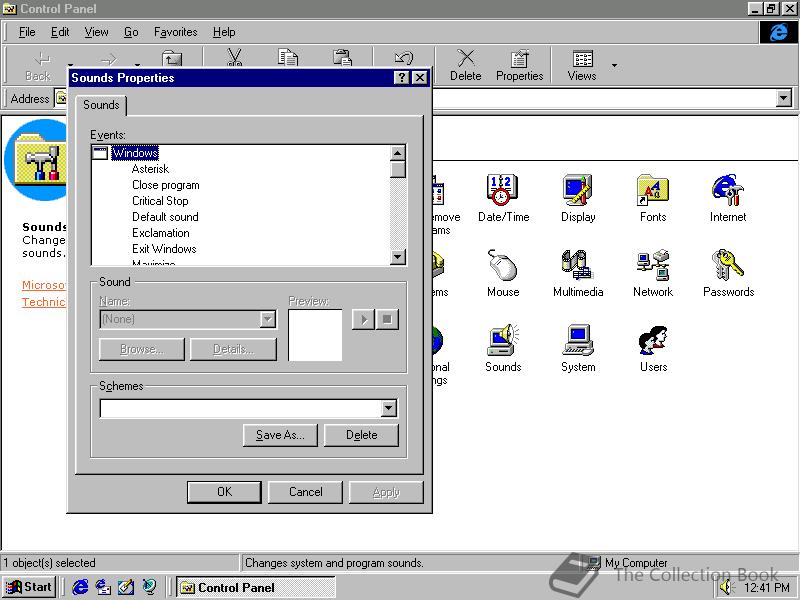
Task: Select the Default sound event
Action: pos(165,217)
